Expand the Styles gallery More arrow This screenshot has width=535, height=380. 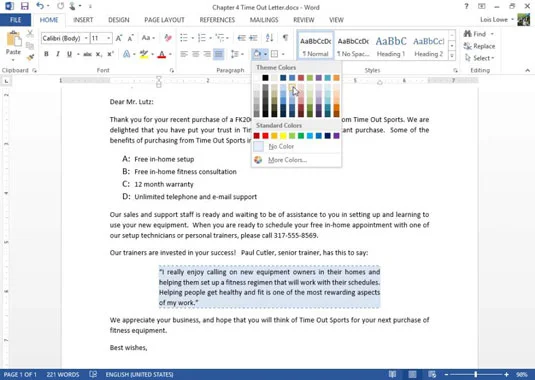(x=452, y=56)
